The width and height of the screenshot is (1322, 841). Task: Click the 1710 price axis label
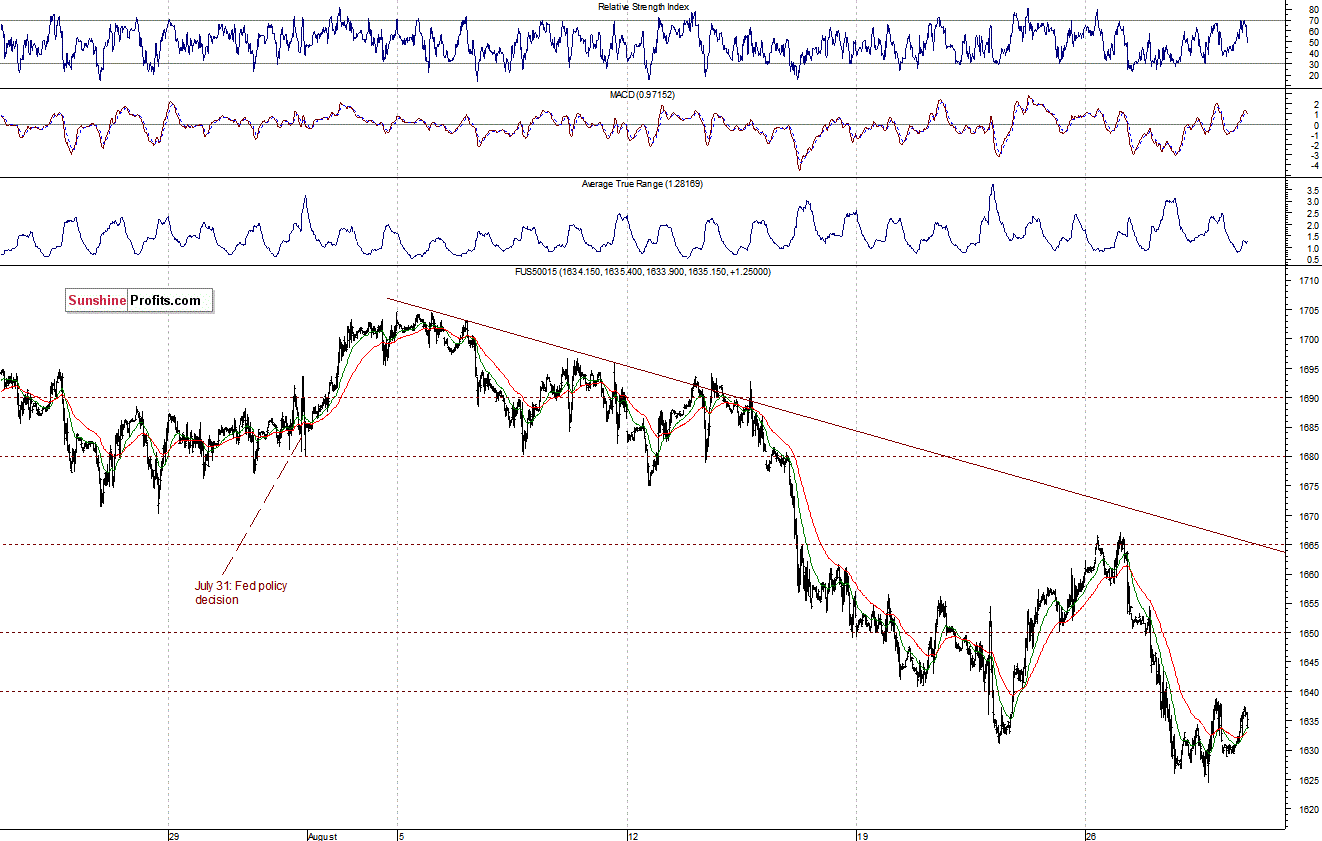1309,281
